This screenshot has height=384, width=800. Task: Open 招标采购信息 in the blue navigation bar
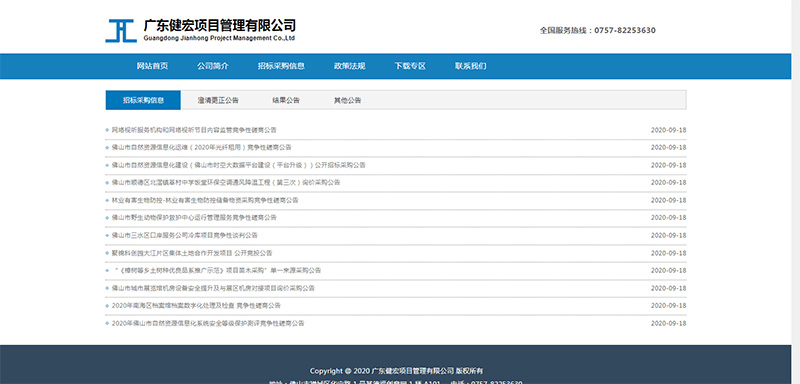click(281, 66)
